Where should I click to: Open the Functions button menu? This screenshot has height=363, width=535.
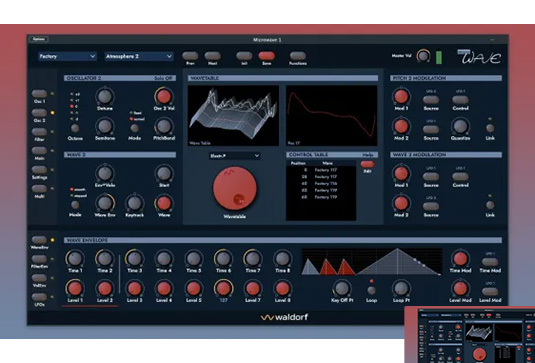click(x=298, y=56)
